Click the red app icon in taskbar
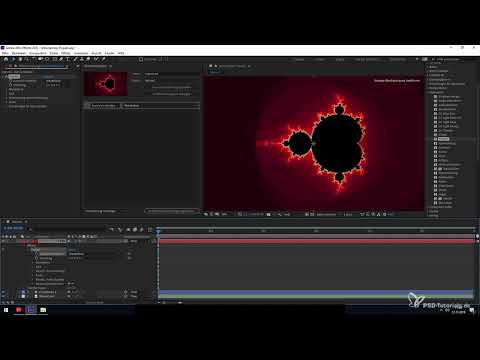The width and height of the screenshot is (480, 360). [x=19, y=310]
